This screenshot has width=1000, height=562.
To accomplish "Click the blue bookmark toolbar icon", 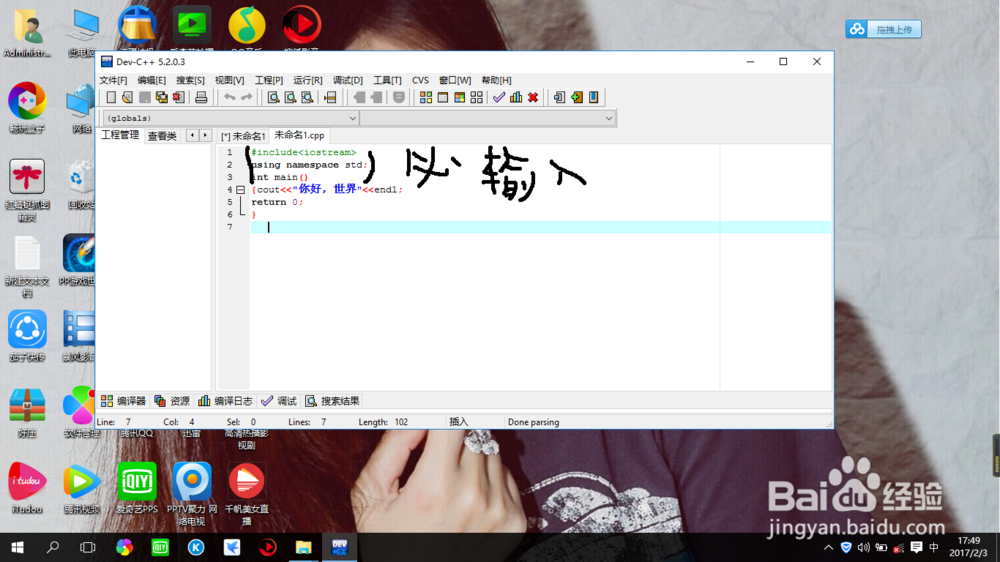I will [x=594, y=98].
